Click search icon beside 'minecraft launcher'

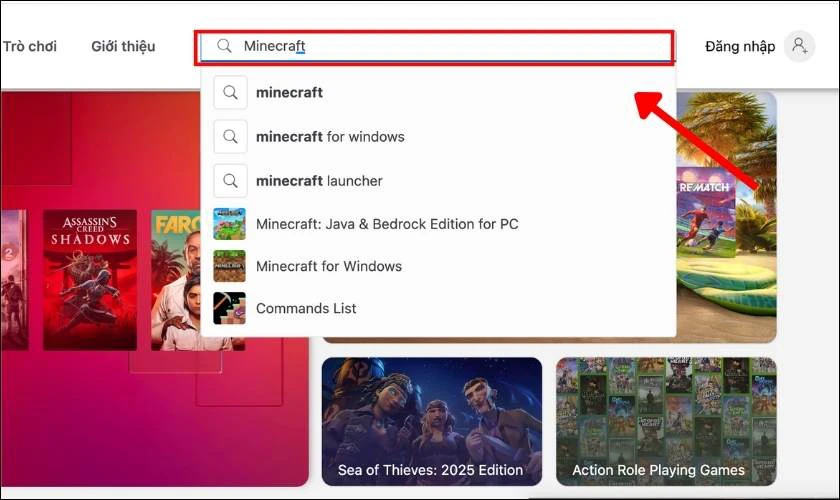coord(229,181)
